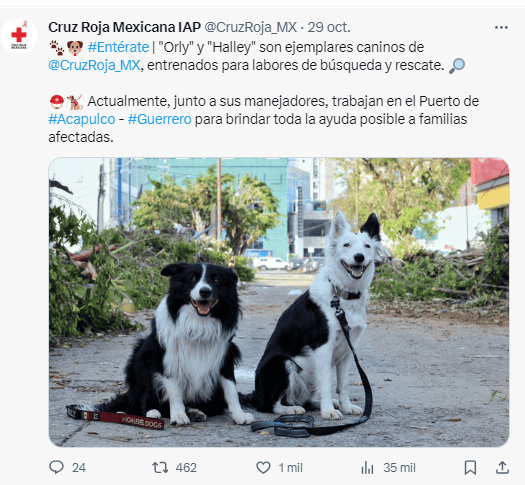The width and height of the screenshot is (525, 485).
Task: Open the @CruzRoja_MX mention in tweet text
Action: [x=94, y=65]
